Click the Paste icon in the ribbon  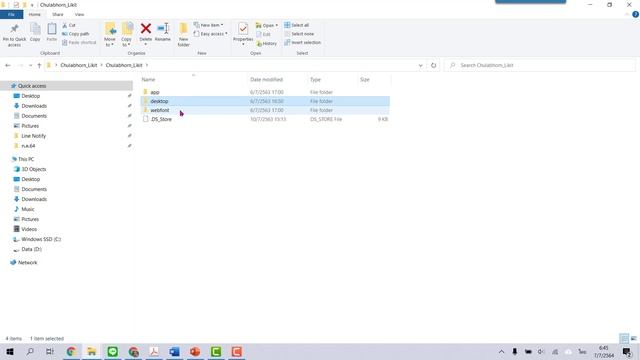pos(52,29)
